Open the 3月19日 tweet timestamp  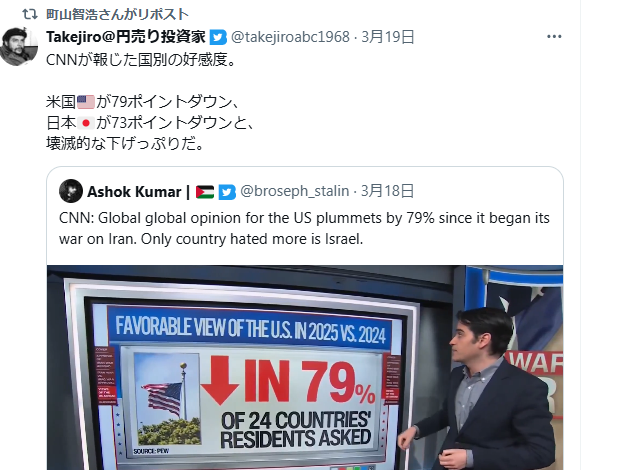[x=388, y=37]
